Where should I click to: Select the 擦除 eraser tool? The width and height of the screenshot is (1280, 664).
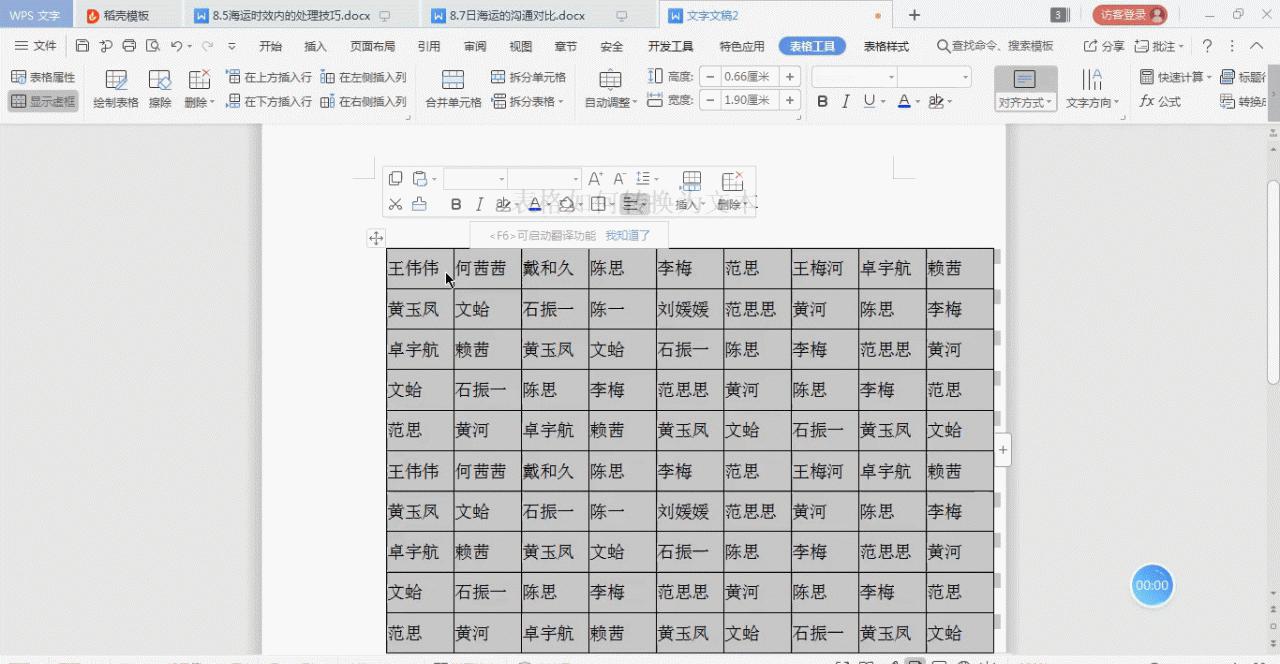pos(160,89)
